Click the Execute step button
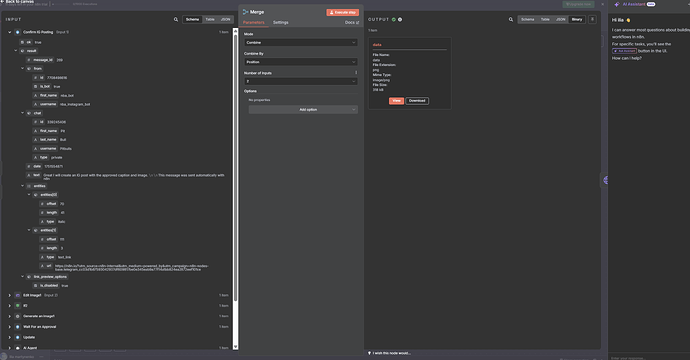The image size is (690, 360). pos(343,12)
